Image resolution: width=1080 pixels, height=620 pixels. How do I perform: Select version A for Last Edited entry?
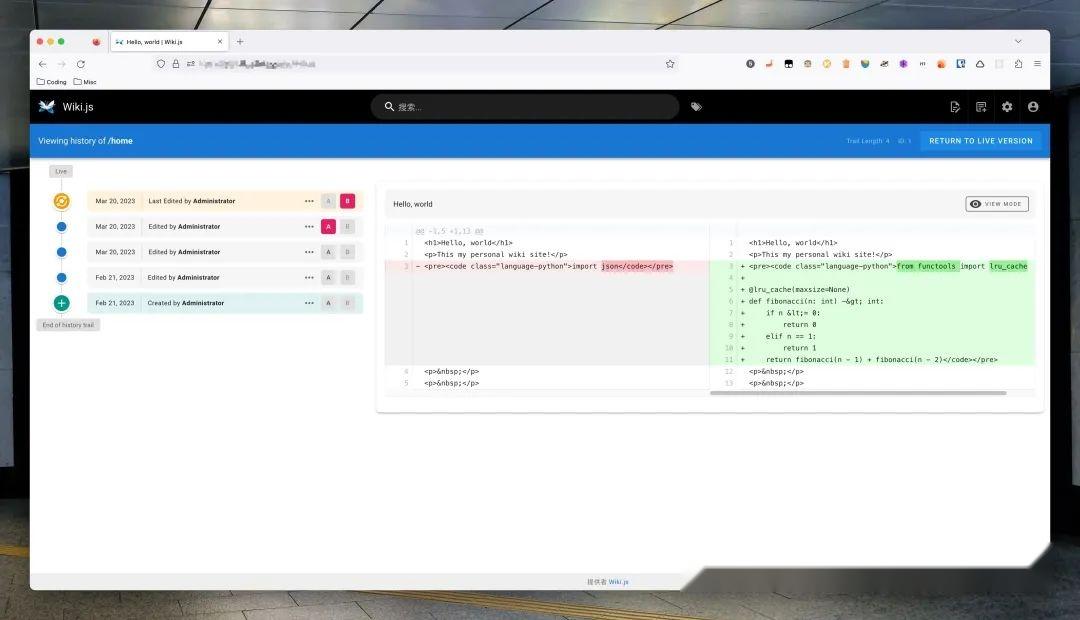pos(329,201)
